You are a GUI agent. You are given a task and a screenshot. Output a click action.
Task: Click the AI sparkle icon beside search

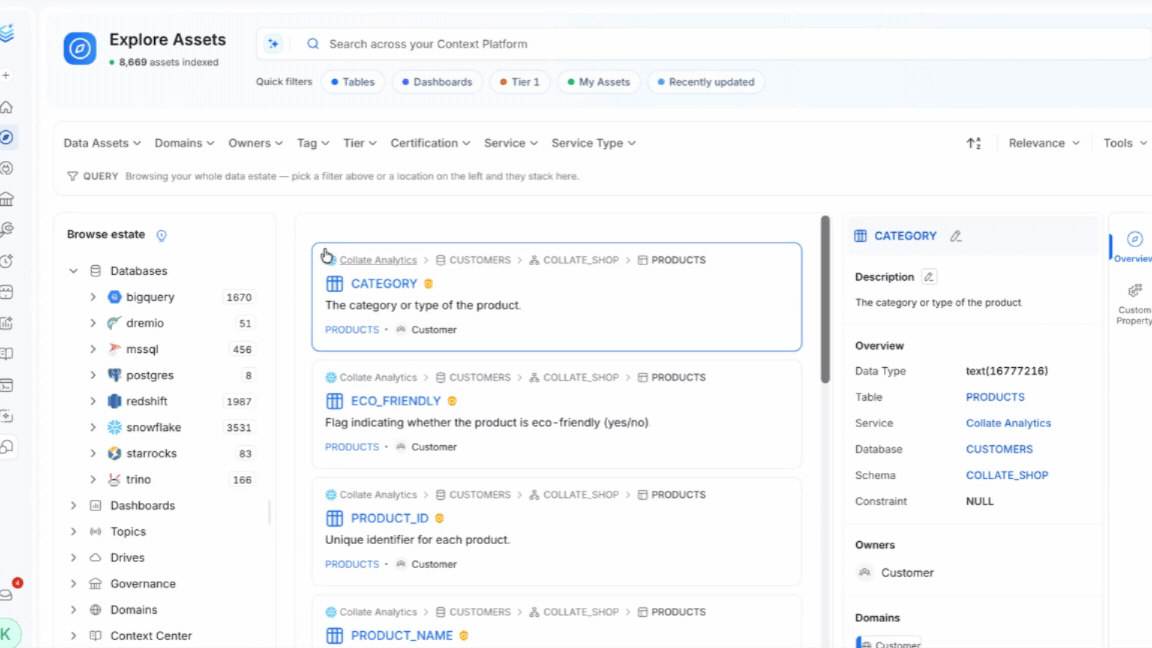tap(273, 44)
